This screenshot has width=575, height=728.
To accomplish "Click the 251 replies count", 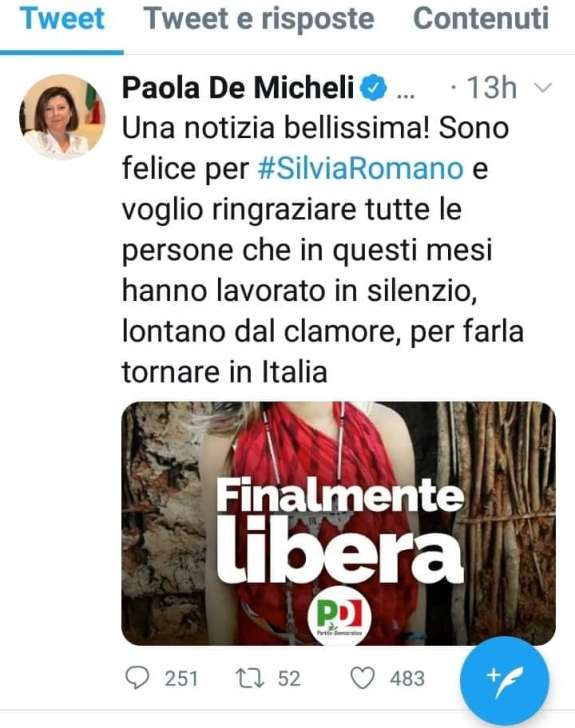I will [x=182, y=678].
